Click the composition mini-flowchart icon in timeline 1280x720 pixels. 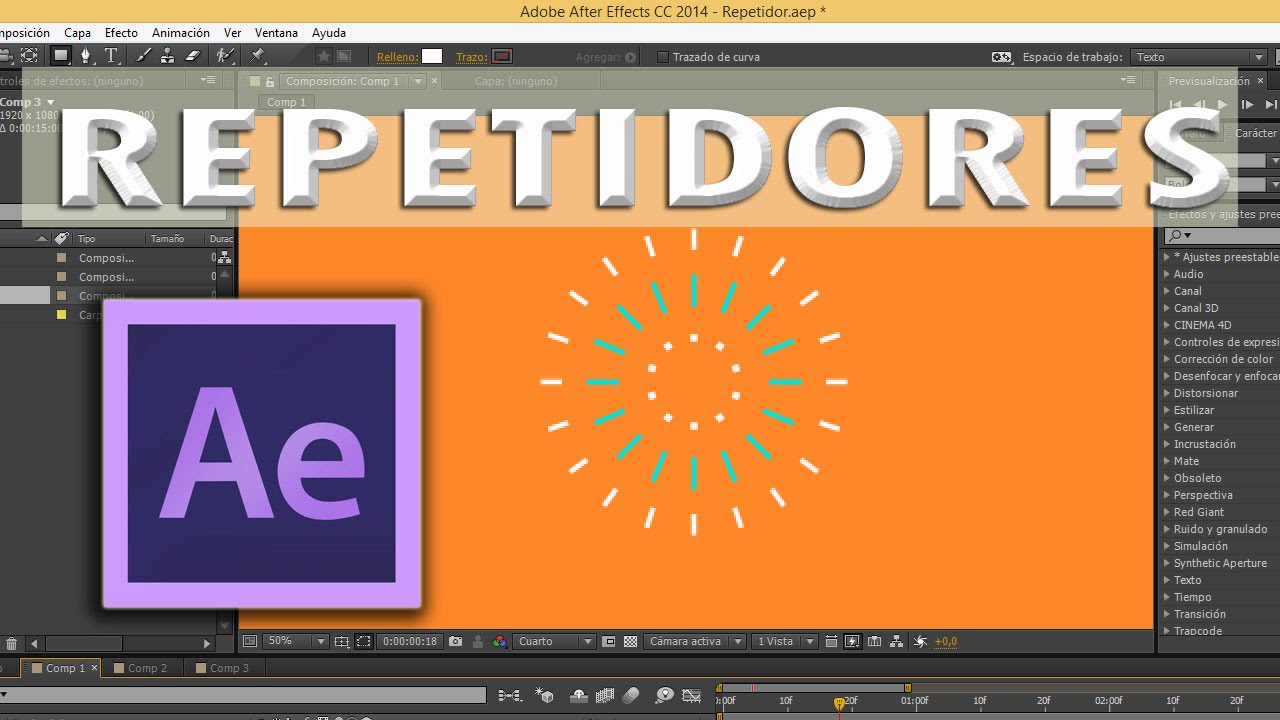click(510, 695)
